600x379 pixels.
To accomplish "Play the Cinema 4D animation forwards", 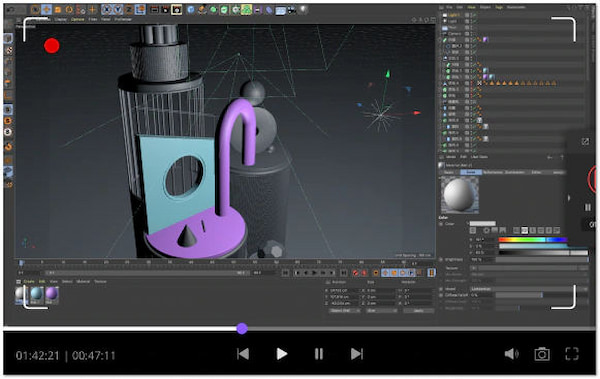I will [315, 273].
